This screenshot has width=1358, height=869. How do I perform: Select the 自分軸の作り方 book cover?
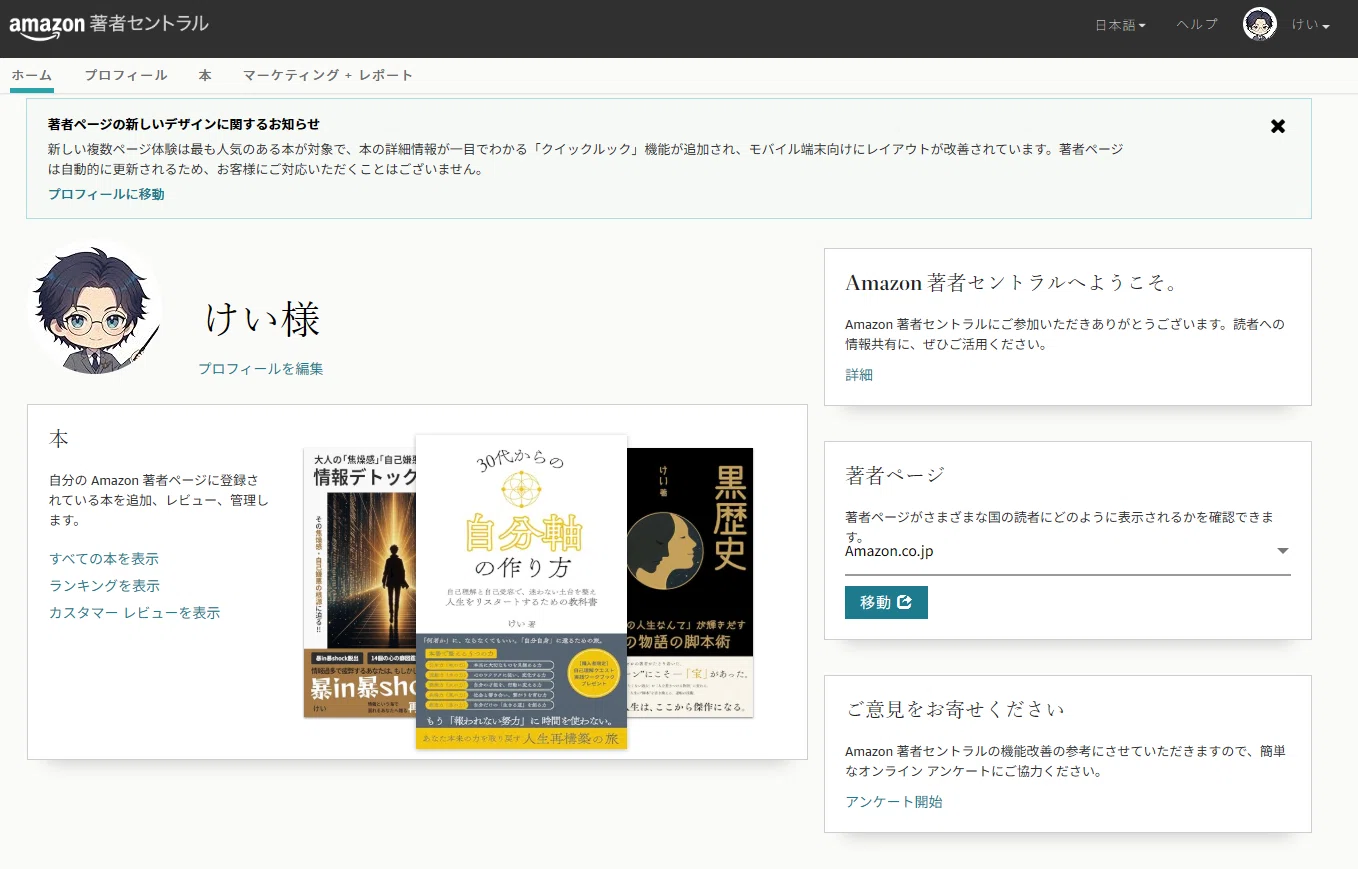(x=521, y=591)
